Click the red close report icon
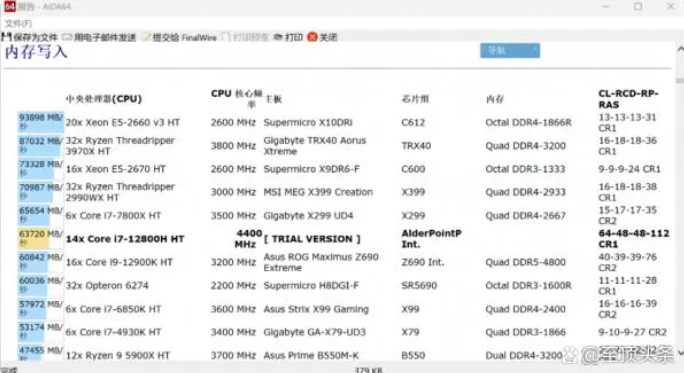 (312, 37)
